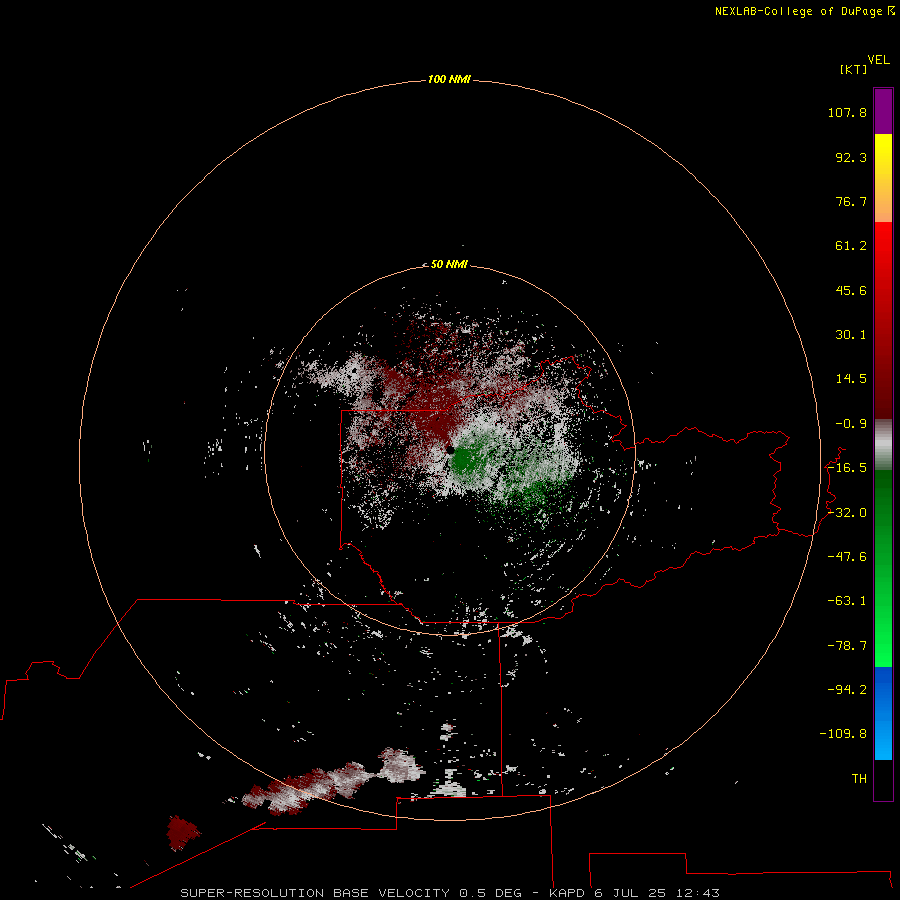
Task: Click the 0.5 DEG elevation angle text
Action: pyautogui.click(x=491, y=893)
